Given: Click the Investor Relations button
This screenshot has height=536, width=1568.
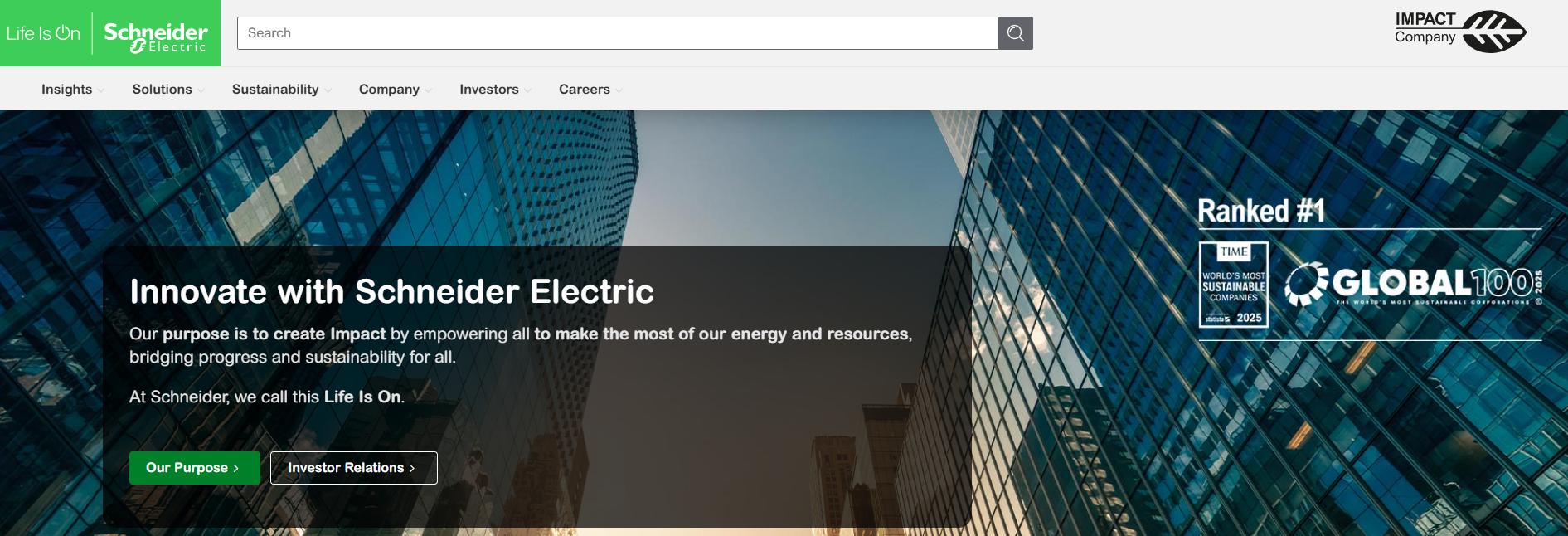Looking at the screenshot, I should coord(354,468).
